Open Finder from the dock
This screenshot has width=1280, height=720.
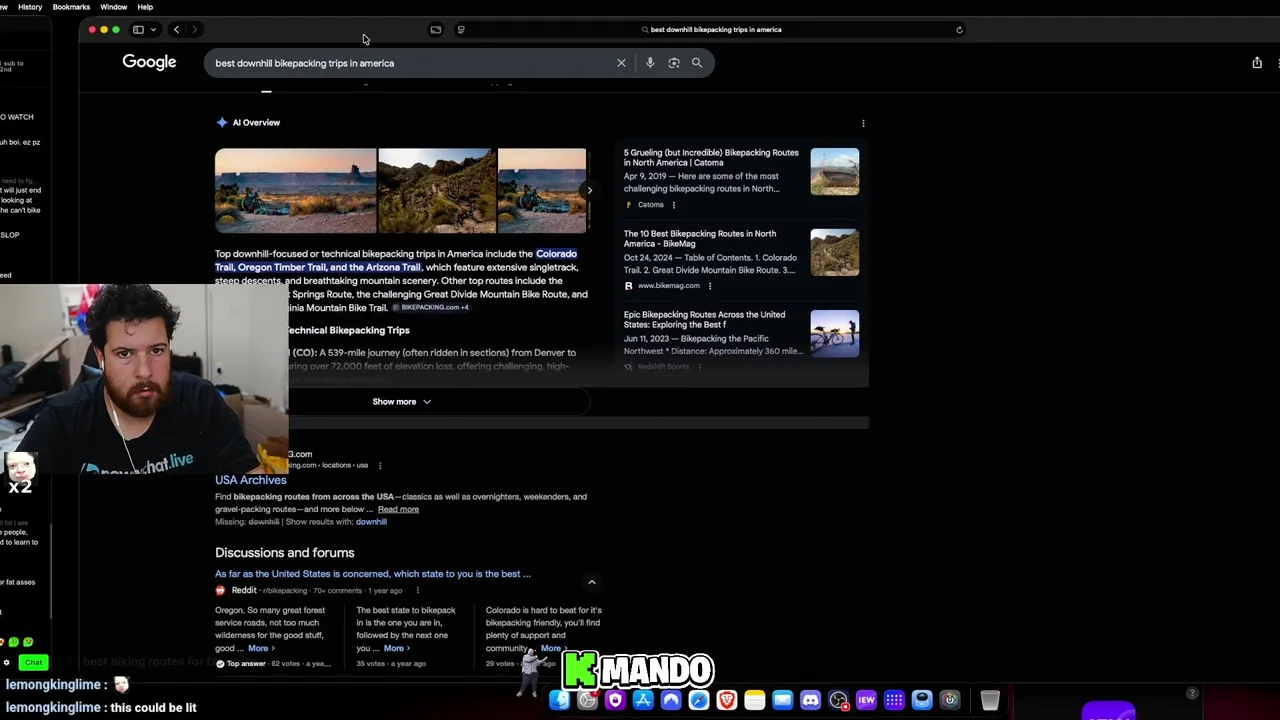pyautogui.click(x=559, y=700)
